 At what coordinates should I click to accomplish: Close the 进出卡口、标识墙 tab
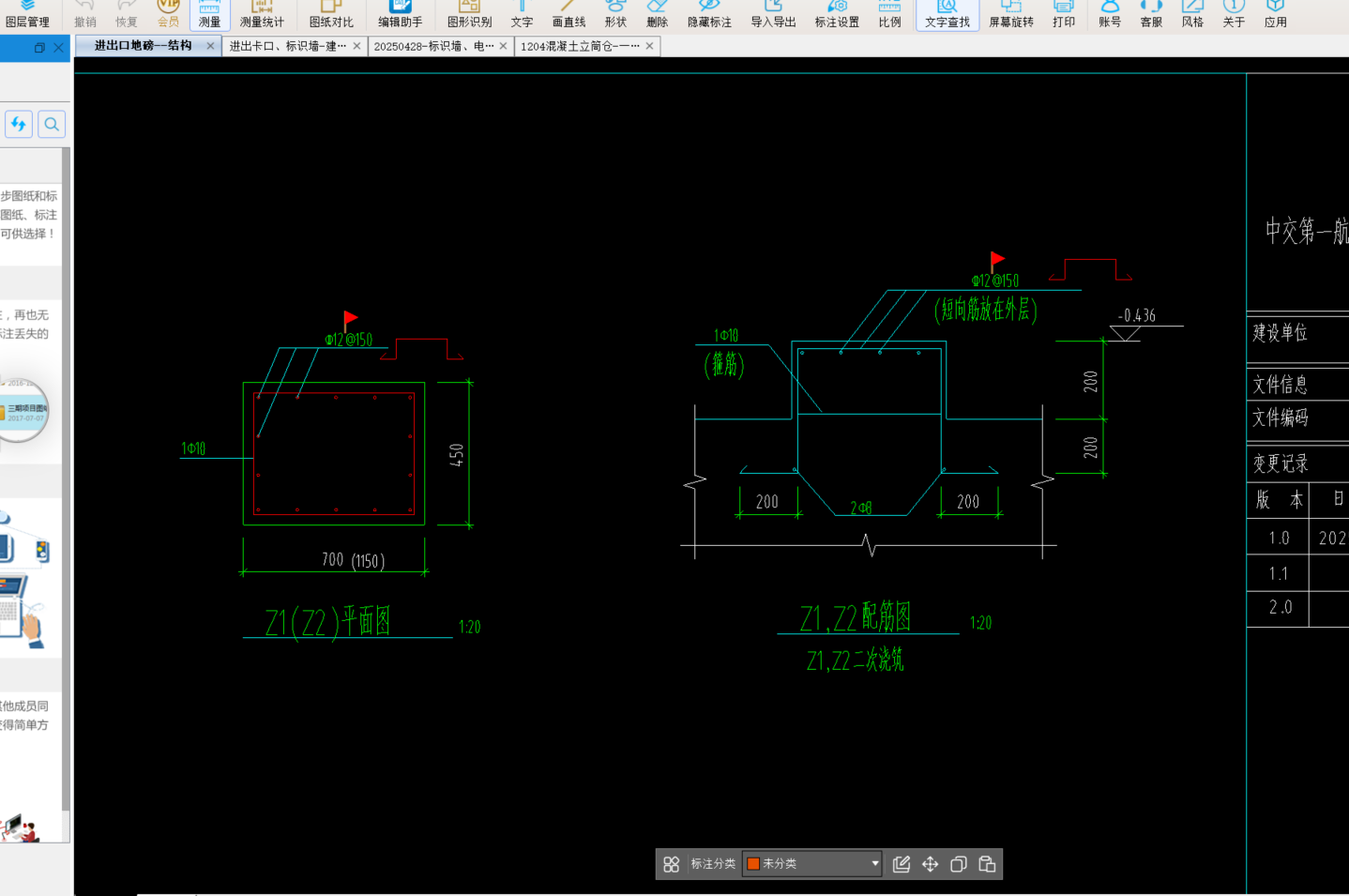pos(356,45)
